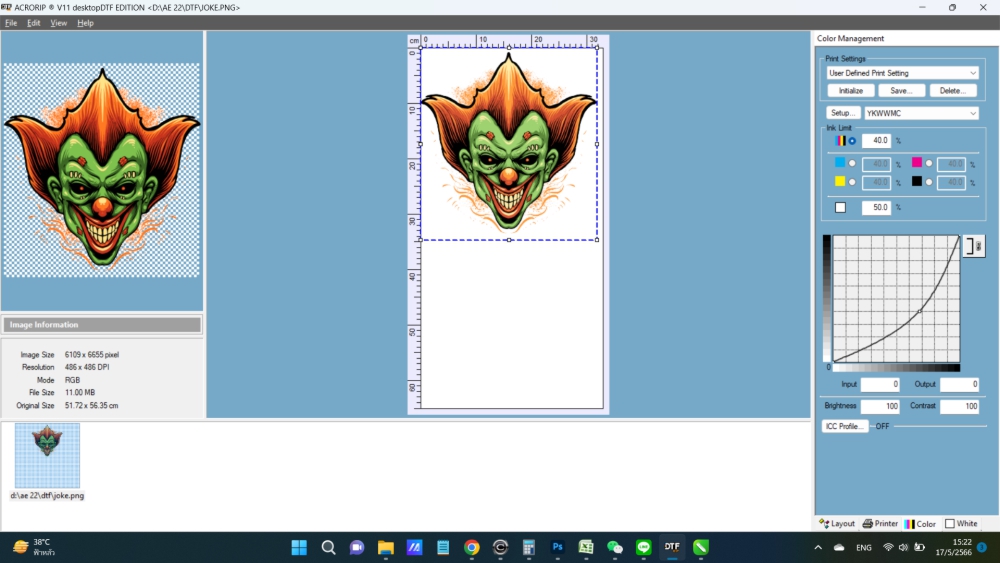
Task: Open the Calculator from taskbar
Action: [529, 547]
